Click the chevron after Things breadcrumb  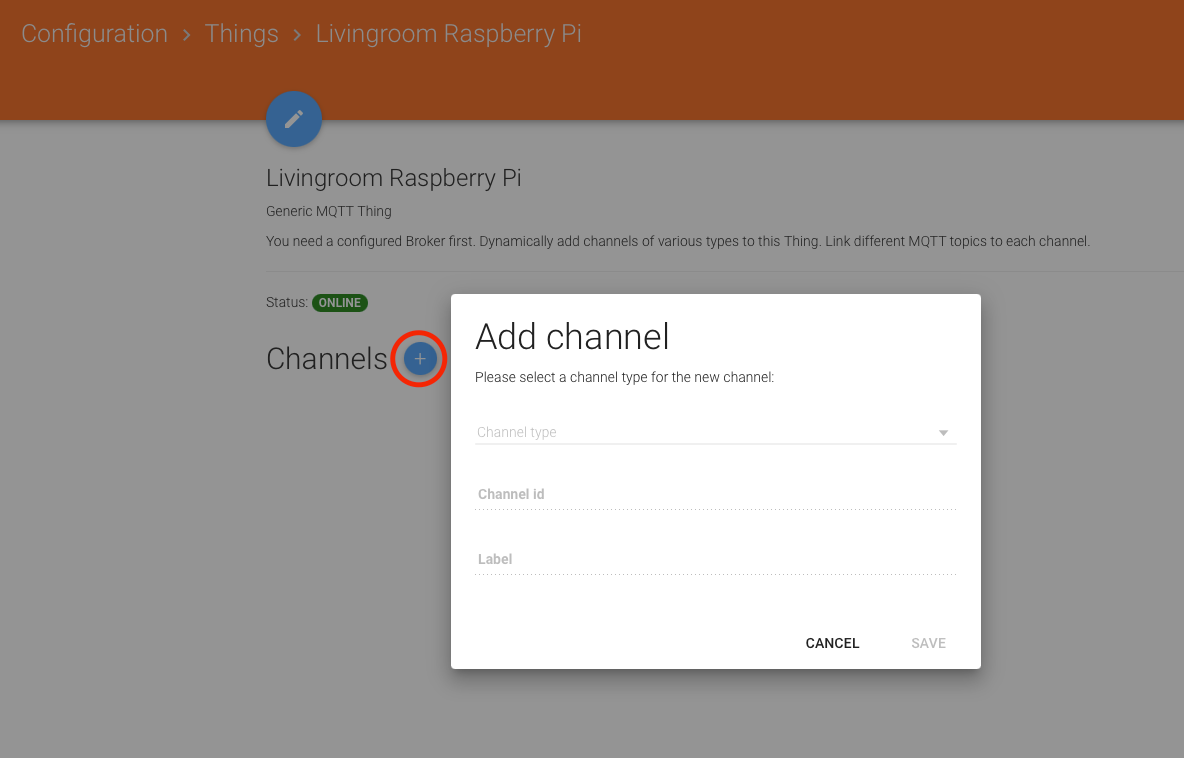tap(297, 35)
